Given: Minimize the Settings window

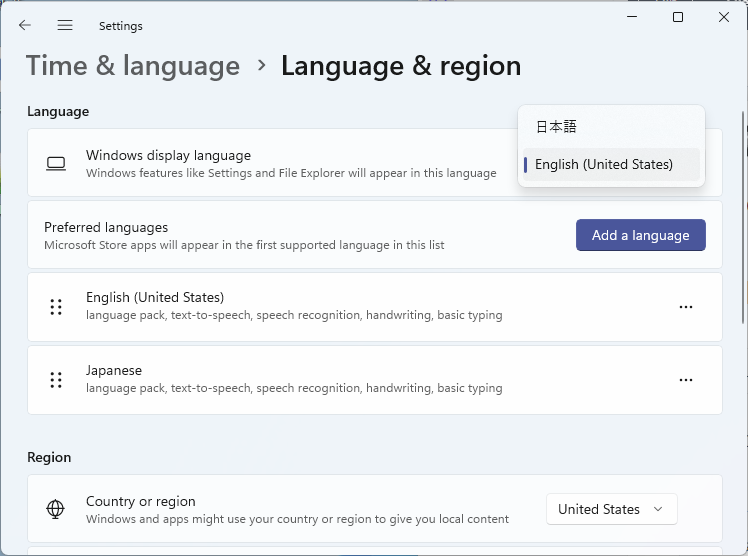Looking at the screenshot, I should point(632,17).
